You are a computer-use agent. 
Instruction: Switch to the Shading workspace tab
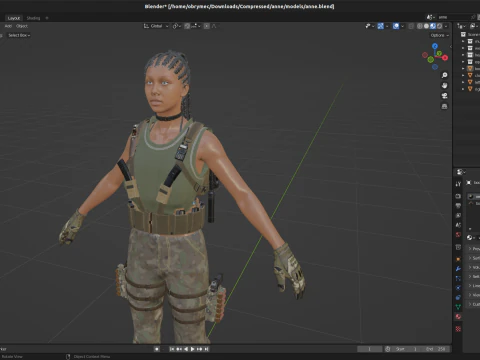point(33,18)
